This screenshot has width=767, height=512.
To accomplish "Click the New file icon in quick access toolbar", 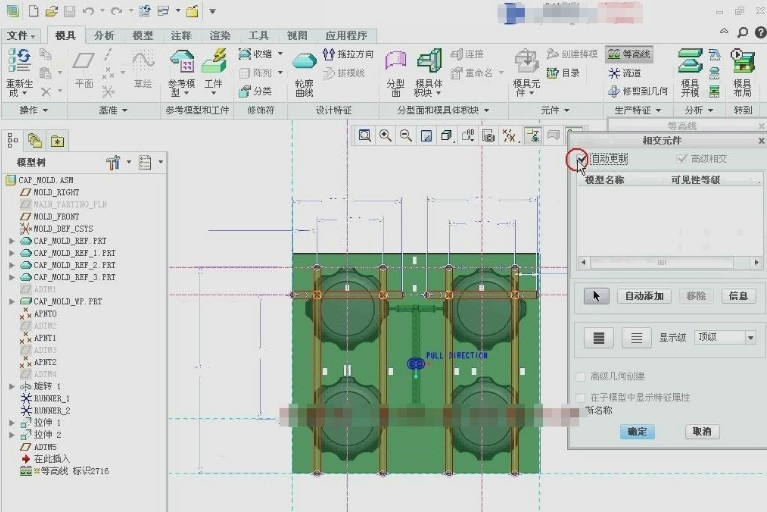I will (x=33, y=11).
